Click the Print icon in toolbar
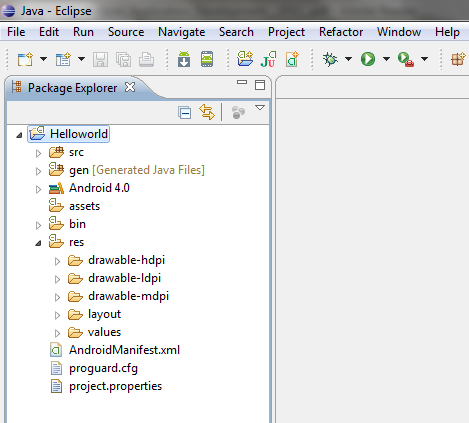 [146, 60]
